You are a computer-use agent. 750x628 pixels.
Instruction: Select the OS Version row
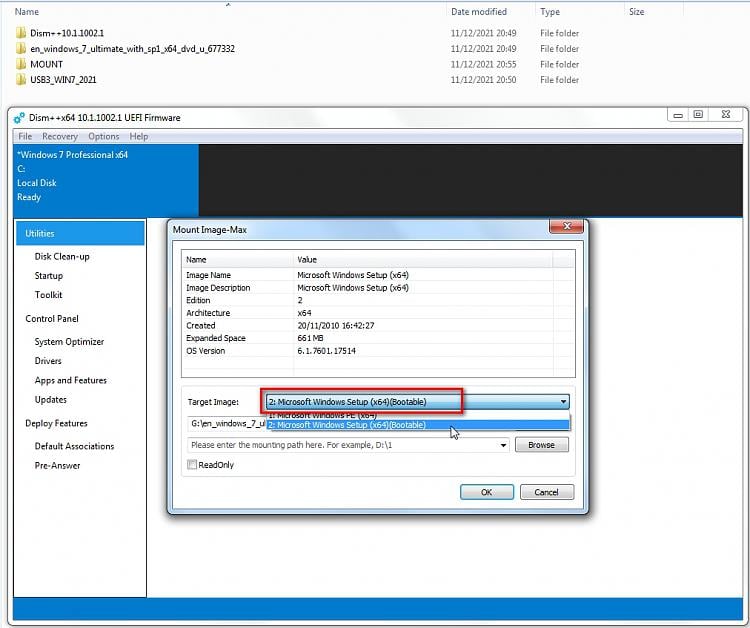pyautogui.click(x=378, y=351)
